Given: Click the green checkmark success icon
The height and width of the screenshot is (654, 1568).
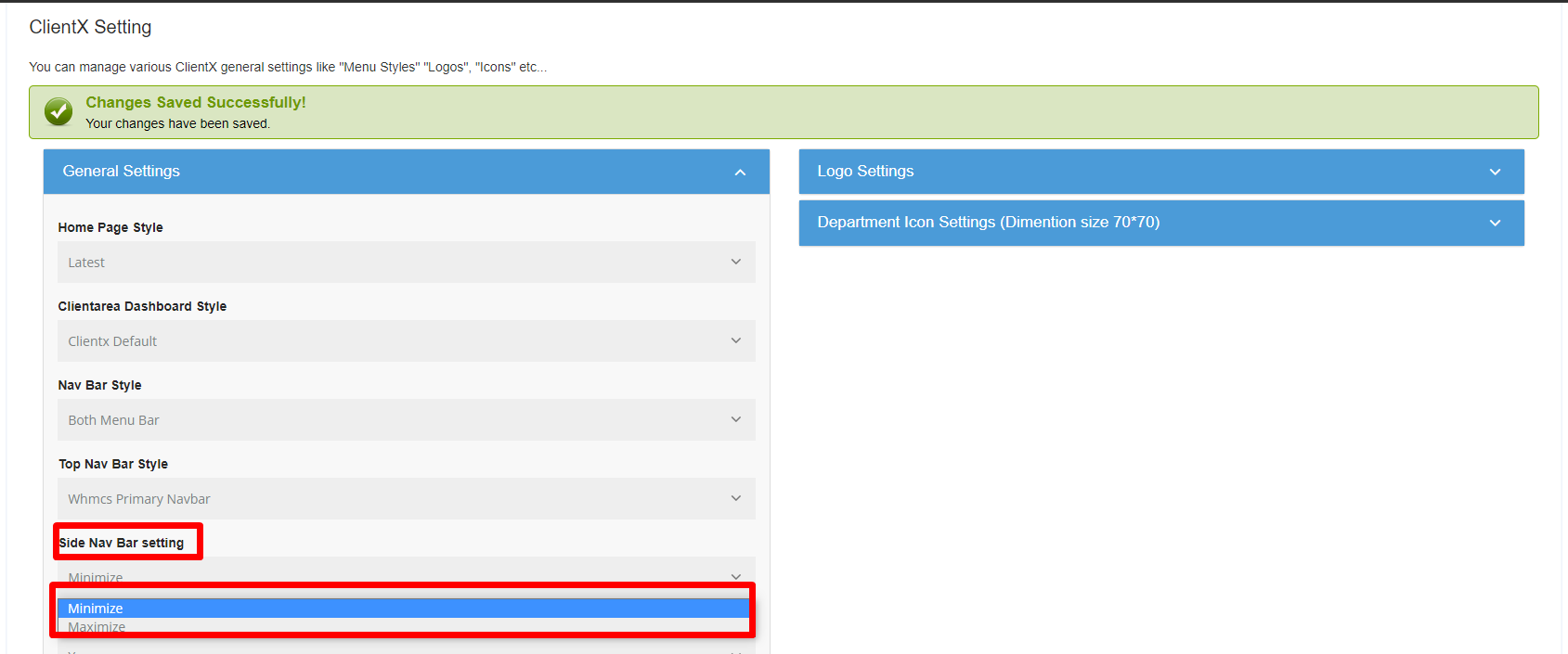Looking at the screenshot, I should [58, 112].
